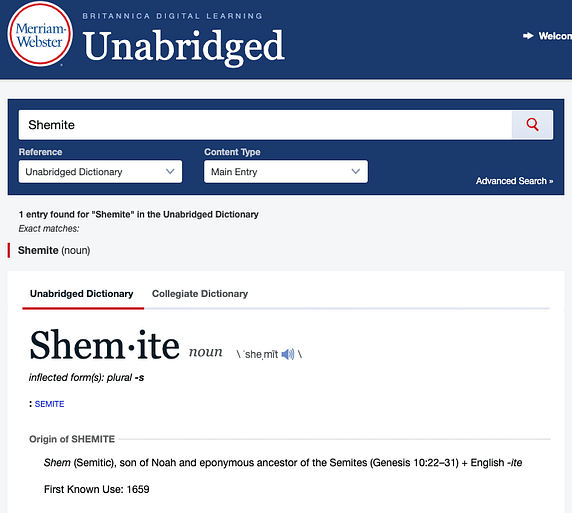Click the Unabridged site title
572x513 pixels.
coord(184,47)
